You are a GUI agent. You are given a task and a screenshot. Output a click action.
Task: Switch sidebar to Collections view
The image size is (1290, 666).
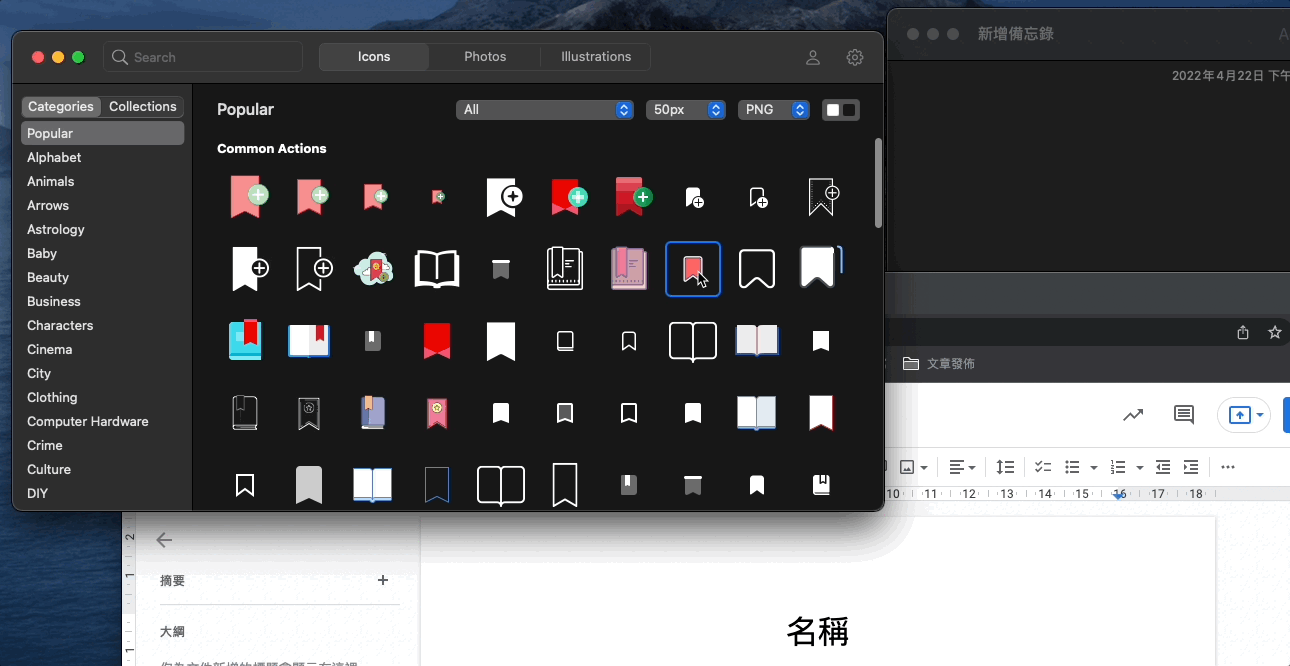(143, 107)
